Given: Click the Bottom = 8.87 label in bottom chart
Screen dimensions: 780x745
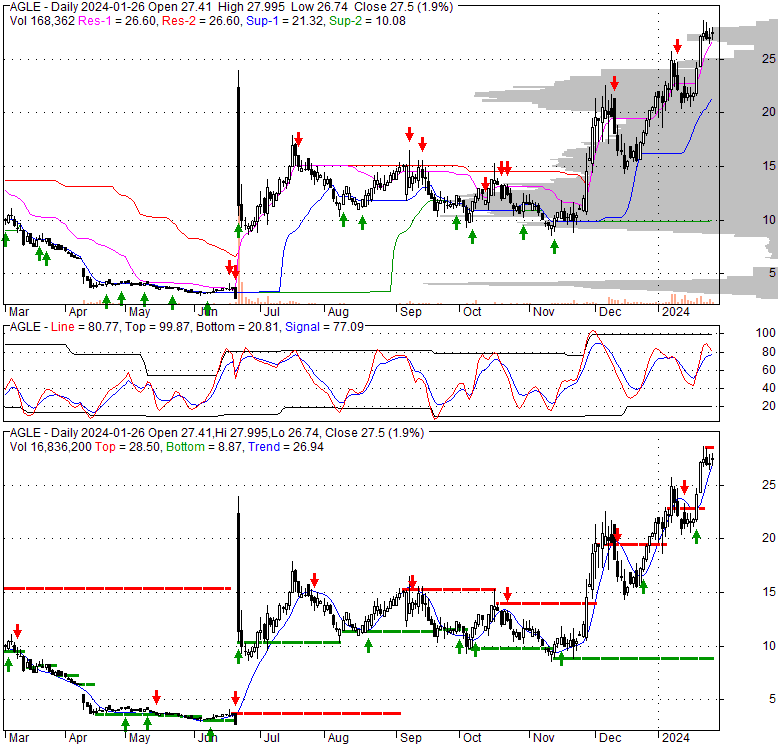Looking at the screenshot, I should [204, 447].
